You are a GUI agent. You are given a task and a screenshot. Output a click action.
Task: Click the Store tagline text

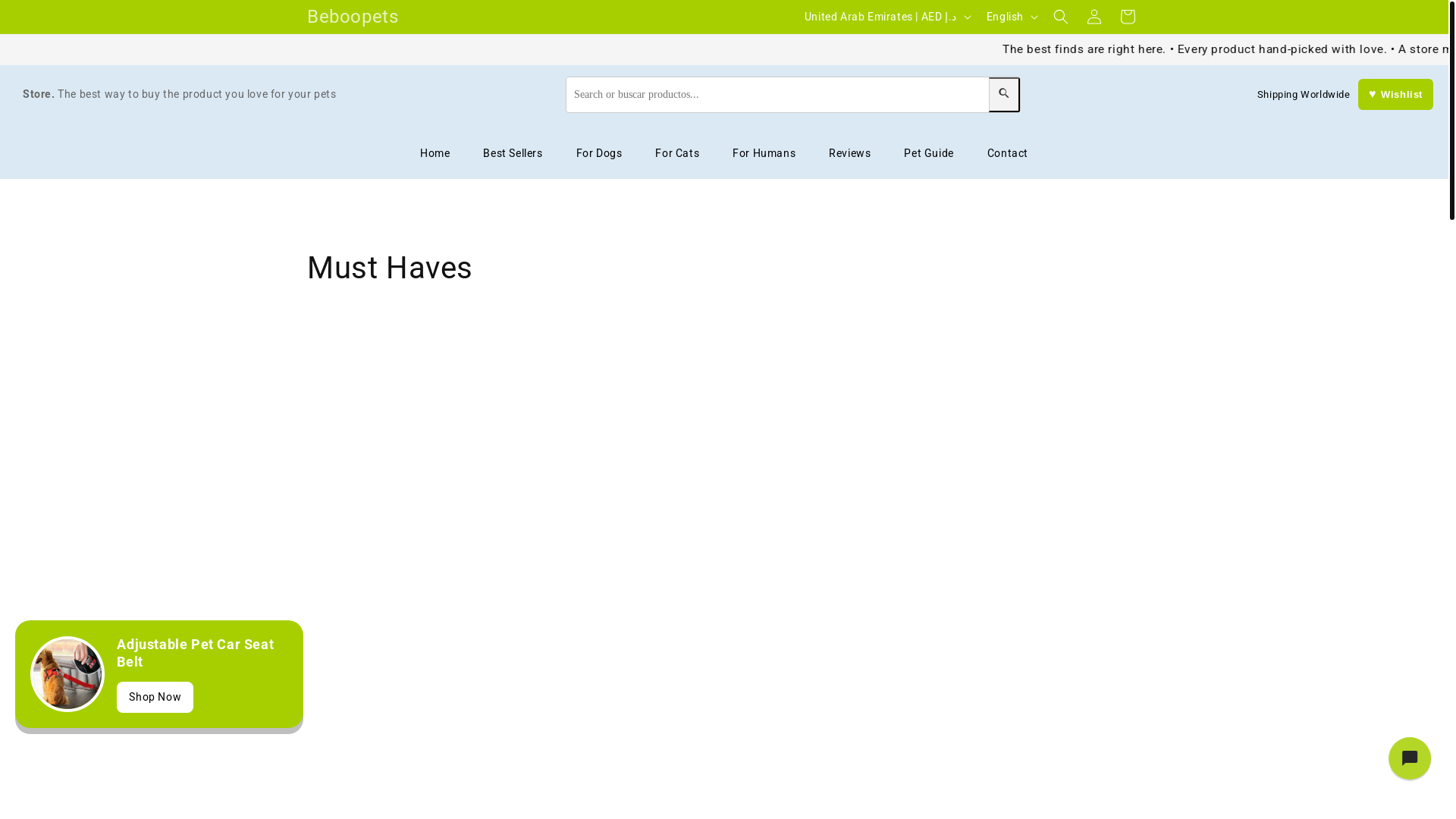point(179,95)
